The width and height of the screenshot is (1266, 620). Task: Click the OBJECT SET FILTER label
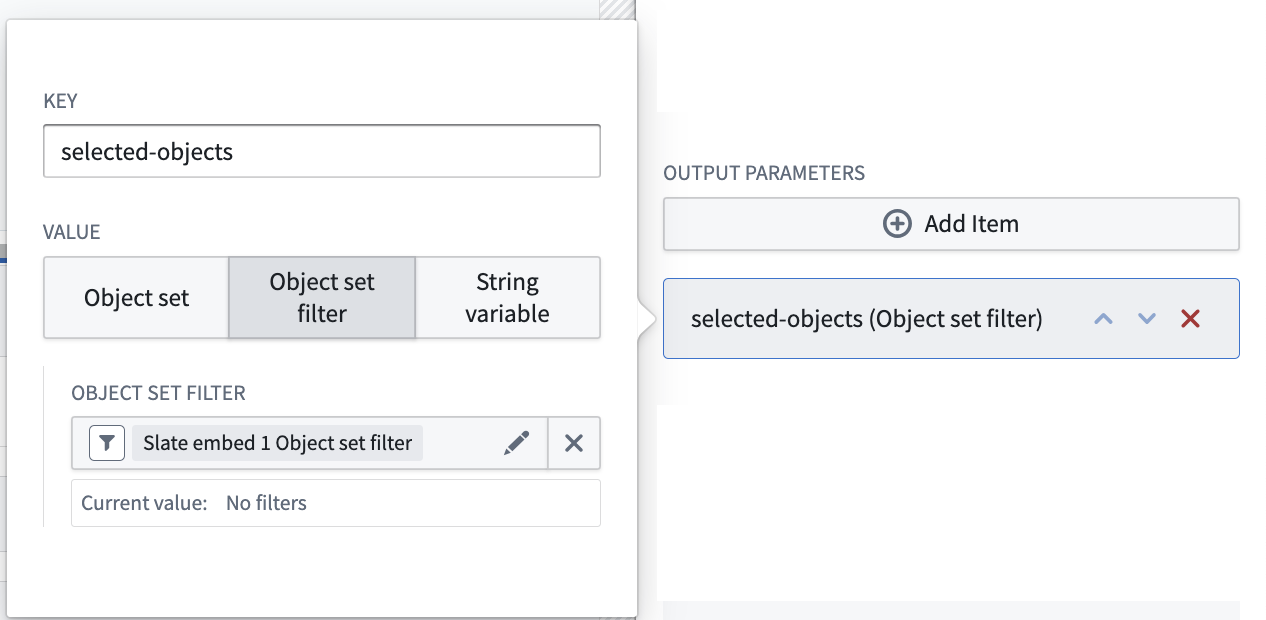(158, 394)
